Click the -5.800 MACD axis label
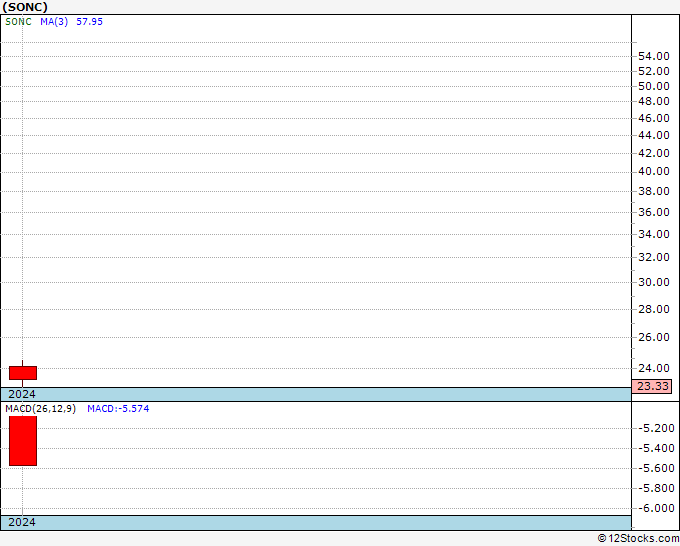The height and width of the screenshot is (546, 680). coord(656,488)
